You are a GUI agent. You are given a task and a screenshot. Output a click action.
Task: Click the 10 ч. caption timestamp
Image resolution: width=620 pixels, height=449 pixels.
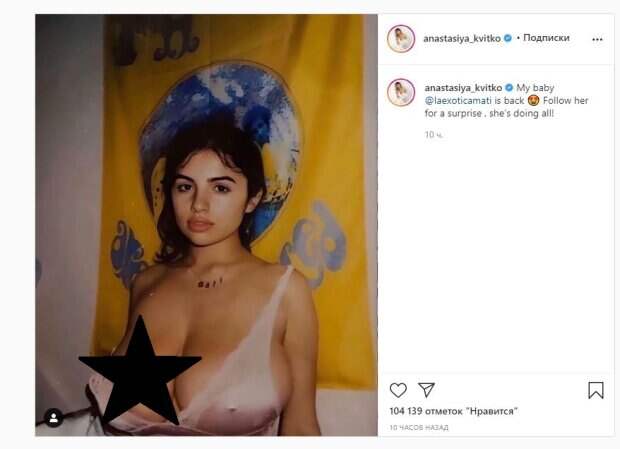[434, 135]
